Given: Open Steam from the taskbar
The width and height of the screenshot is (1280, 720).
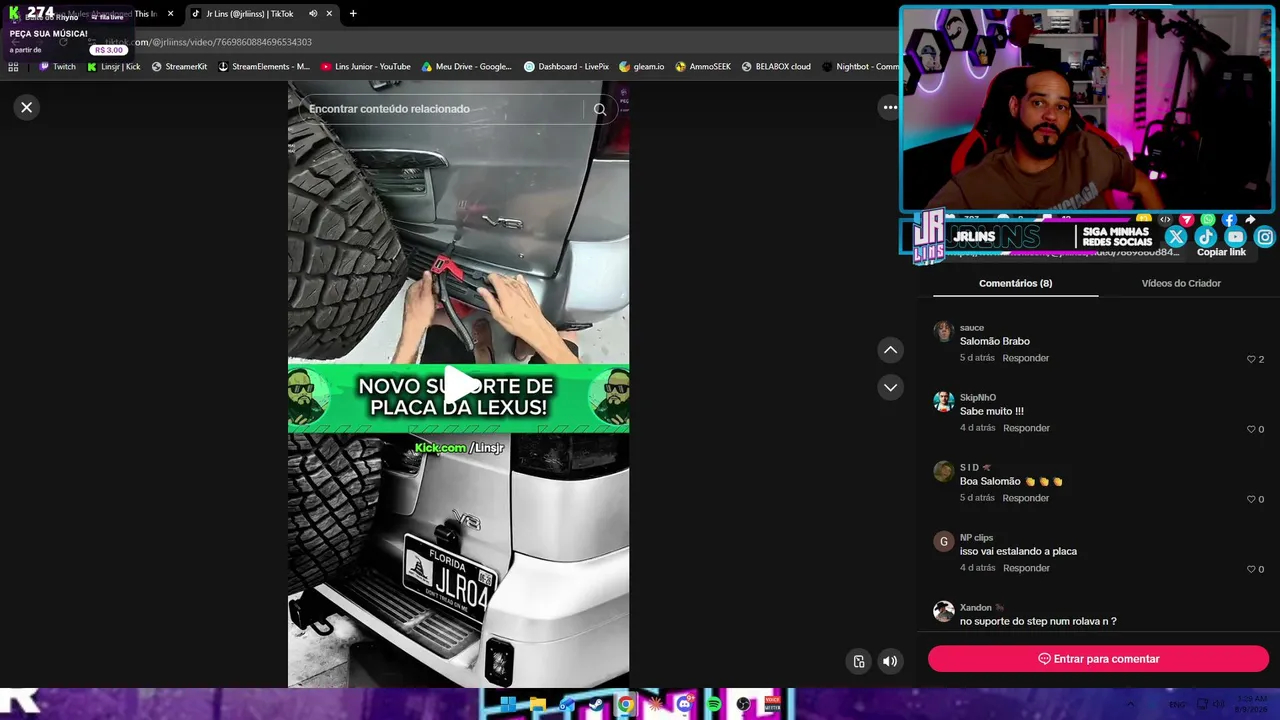Looking at the screenshot, I should click(x=596, y=705).
